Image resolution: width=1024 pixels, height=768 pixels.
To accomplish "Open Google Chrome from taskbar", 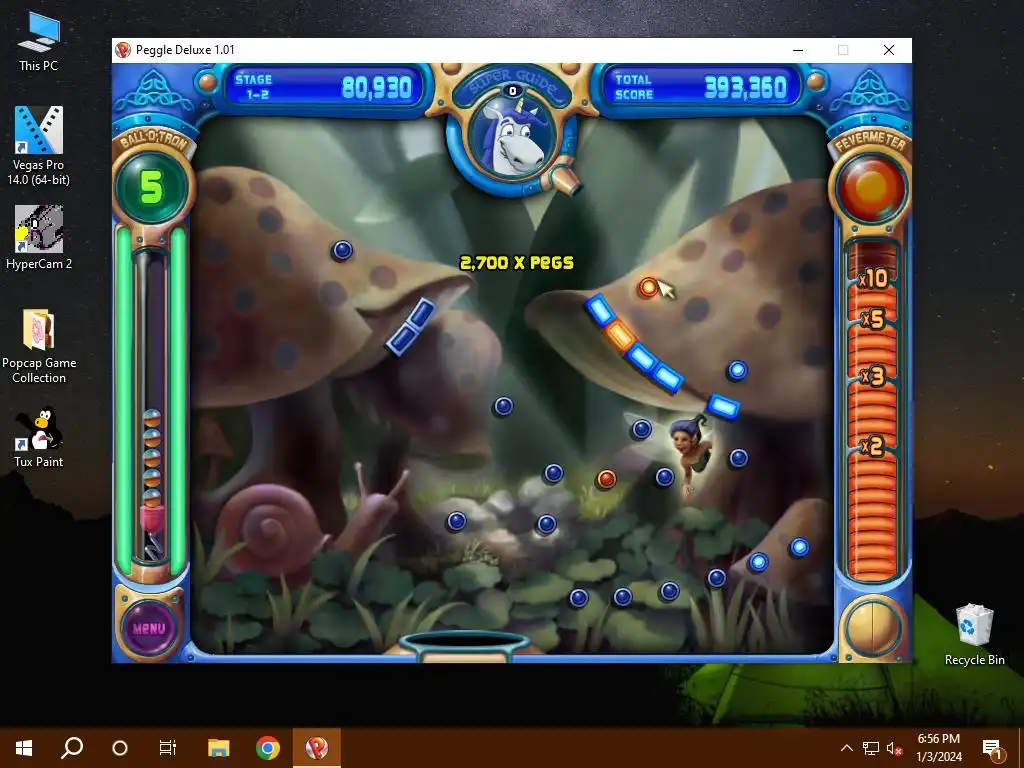I will click(268, 748).
